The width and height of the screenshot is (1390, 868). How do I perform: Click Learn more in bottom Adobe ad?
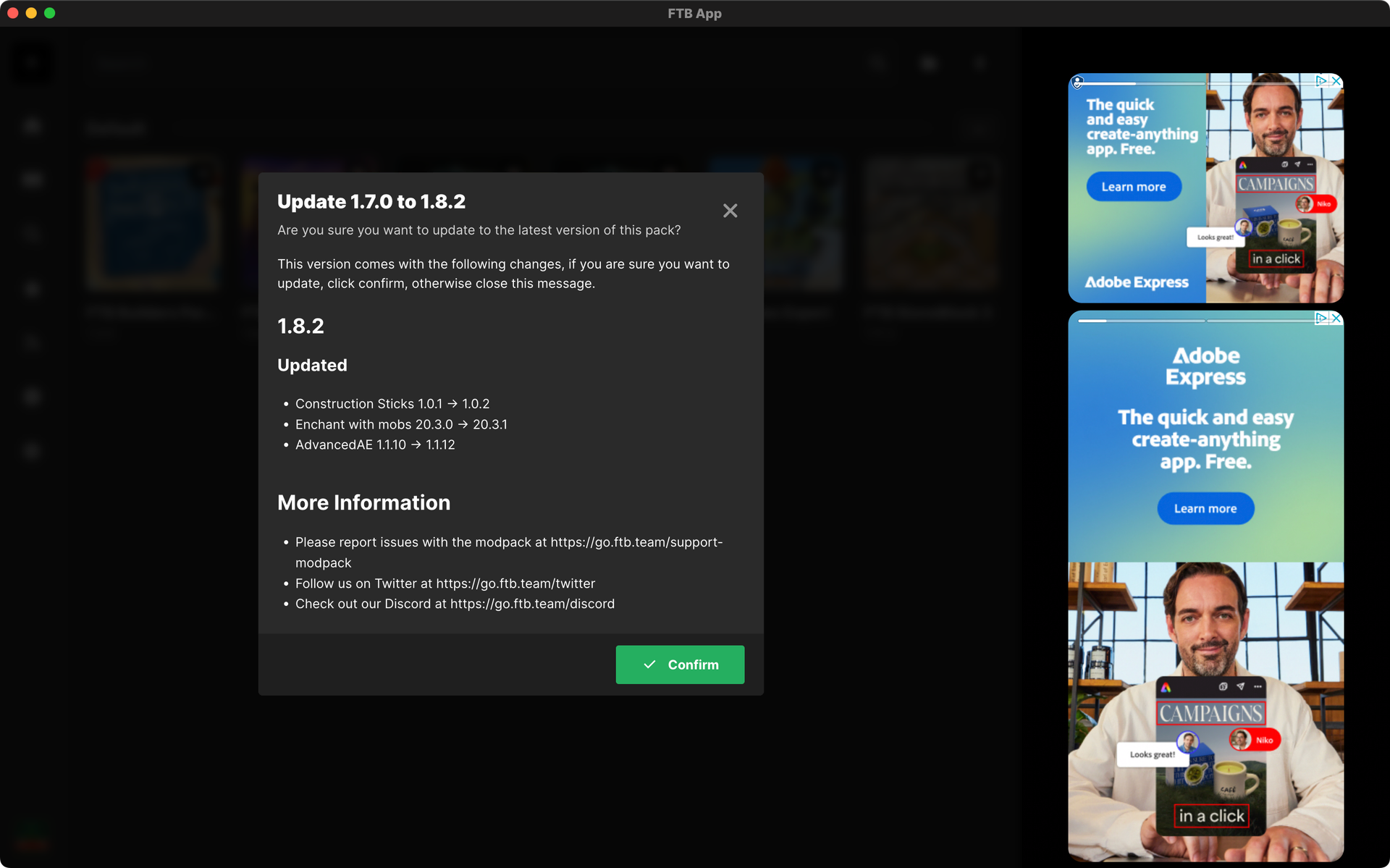[1205, 509]
